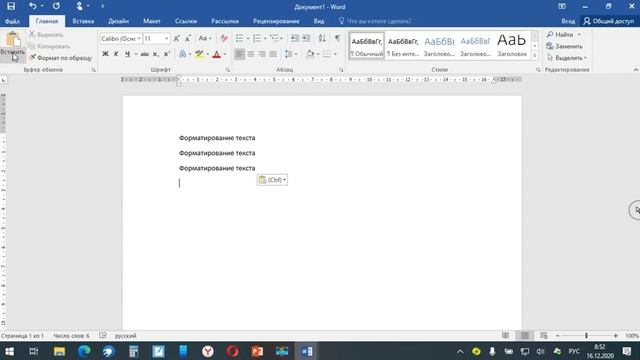
Task: Expand the styles gallery list
Action: coord(535,55)
